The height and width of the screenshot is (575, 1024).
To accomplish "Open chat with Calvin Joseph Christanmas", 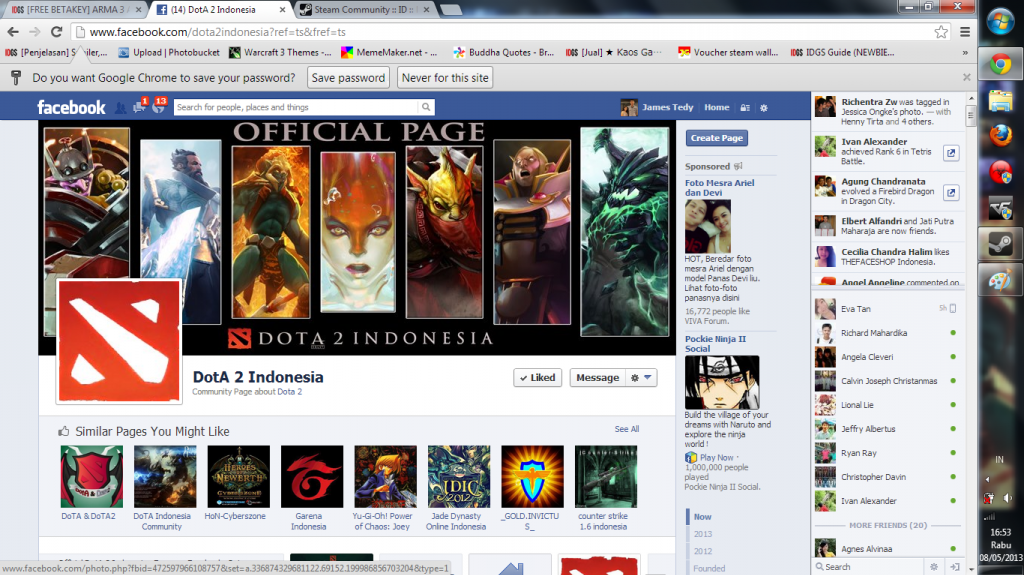I will (888, 380).
